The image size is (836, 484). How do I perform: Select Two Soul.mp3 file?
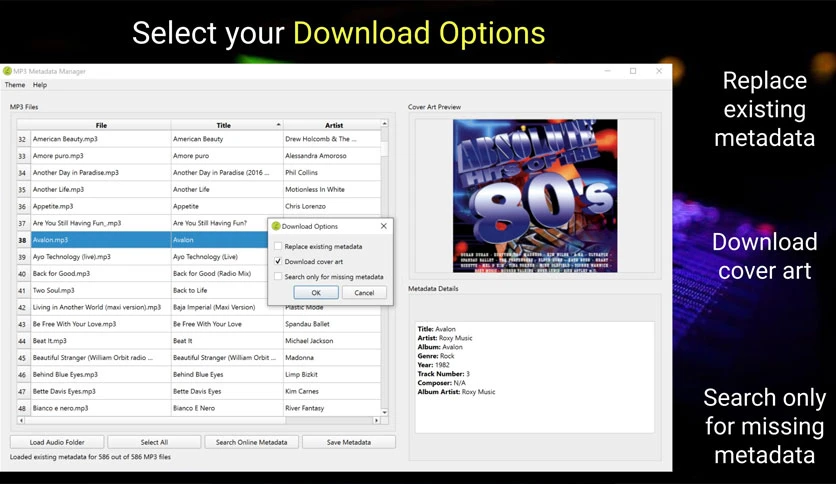[x=101, y=290]
